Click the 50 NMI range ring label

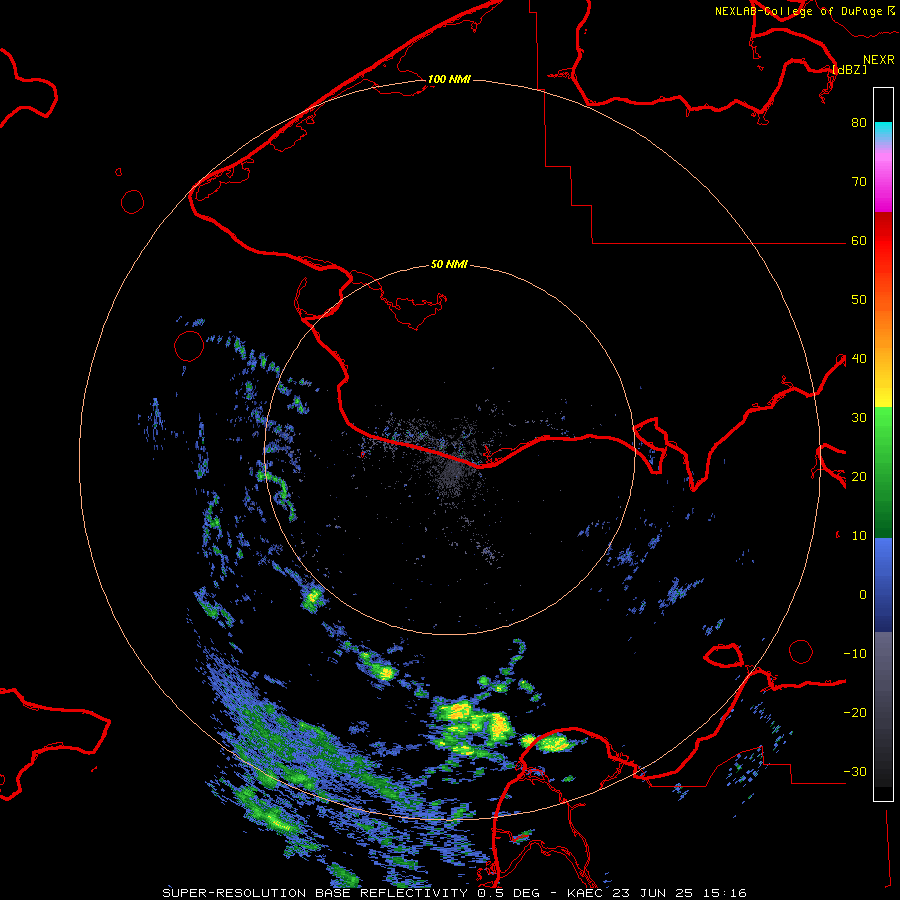pos(449,264)
